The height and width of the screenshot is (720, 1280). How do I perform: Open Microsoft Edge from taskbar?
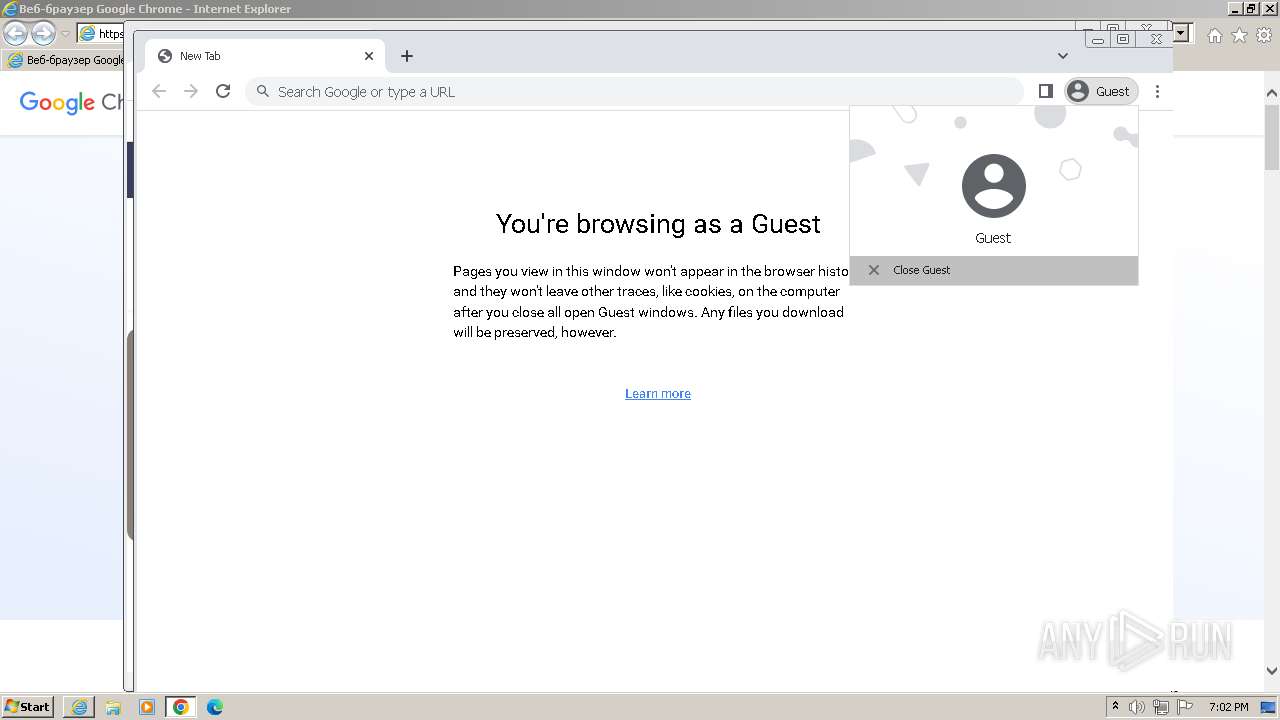coord(215,707)
